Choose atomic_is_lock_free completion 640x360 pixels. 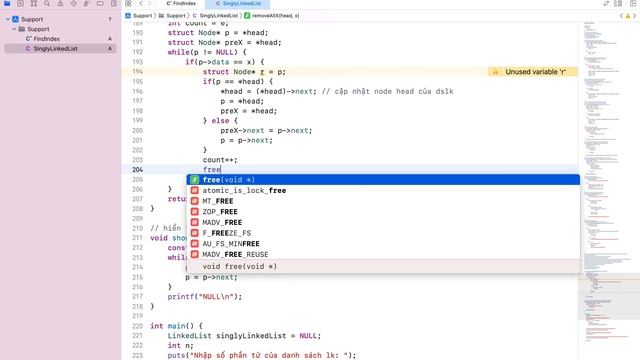tap(383, 191)
